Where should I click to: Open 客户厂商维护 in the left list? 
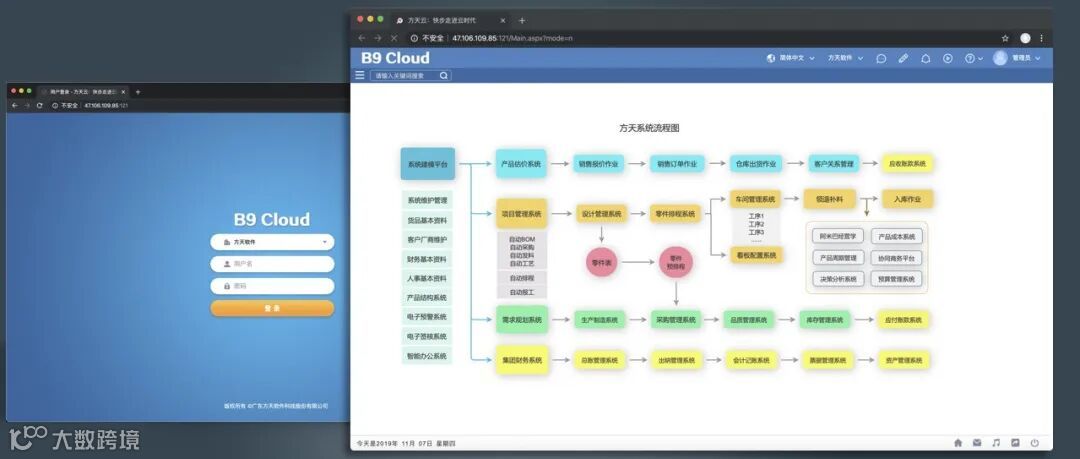(x=427, y=240)
